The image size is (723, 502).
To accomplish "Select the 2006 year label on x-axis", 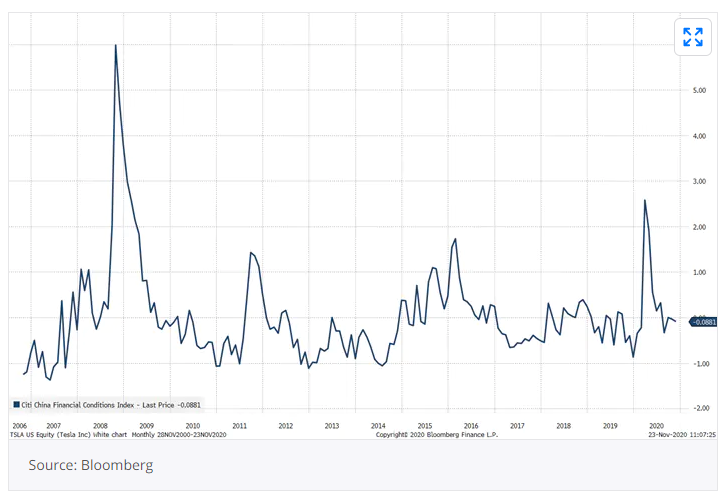I will [20, 425].
